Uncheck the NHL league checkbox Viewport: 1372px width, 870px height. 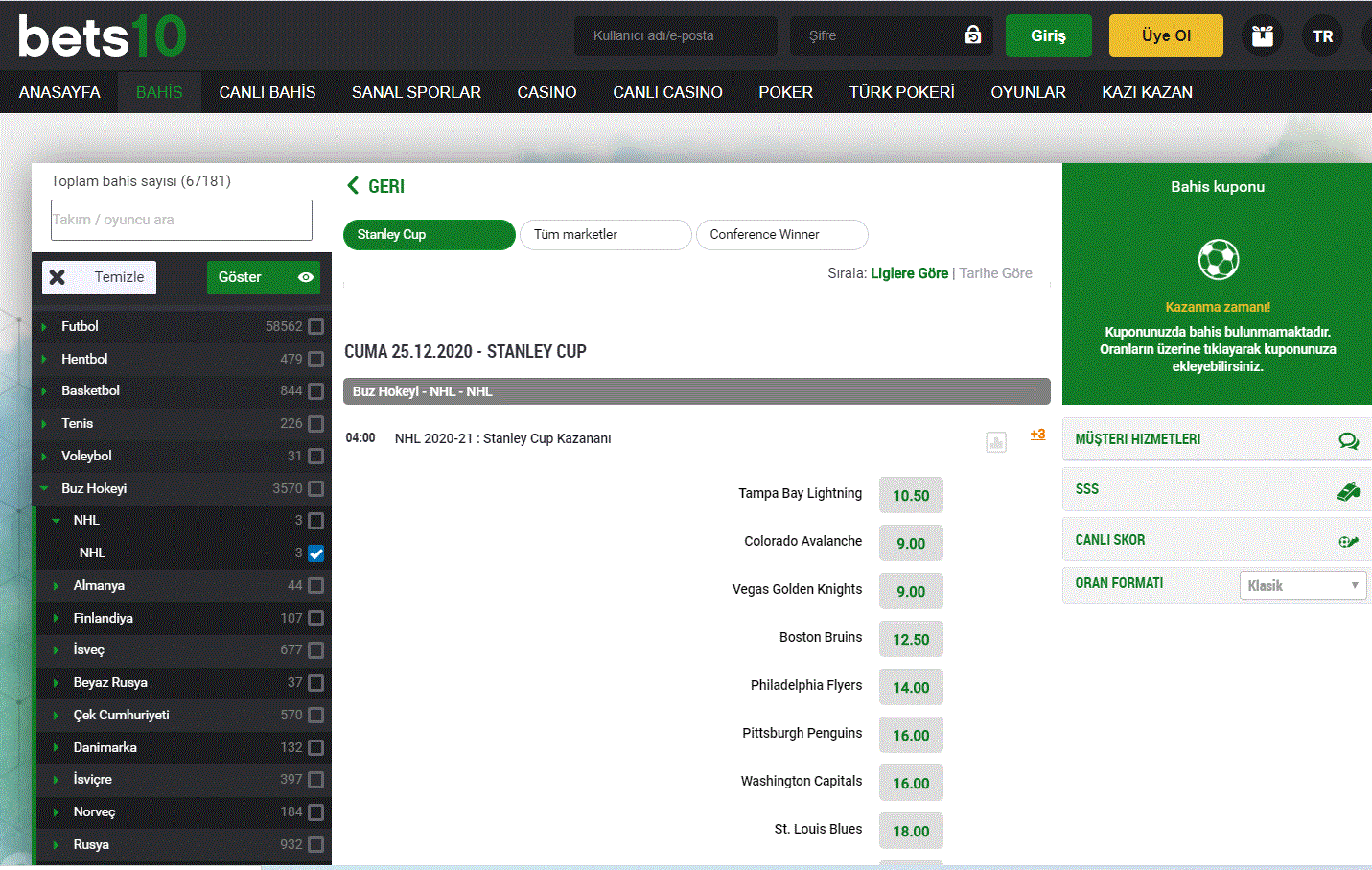315,553
